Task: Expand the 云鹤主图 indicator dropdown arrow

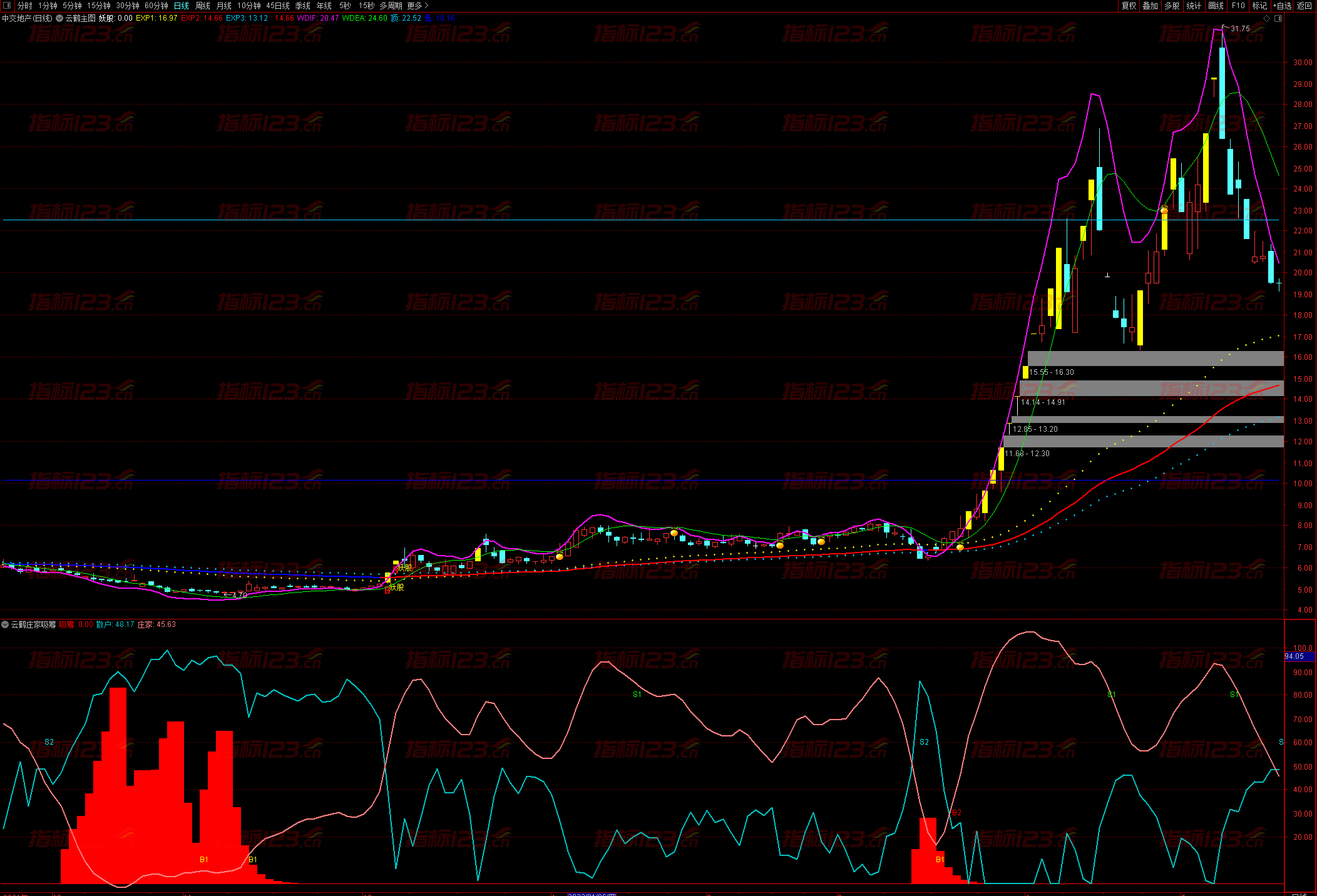Action: point(59,18)
